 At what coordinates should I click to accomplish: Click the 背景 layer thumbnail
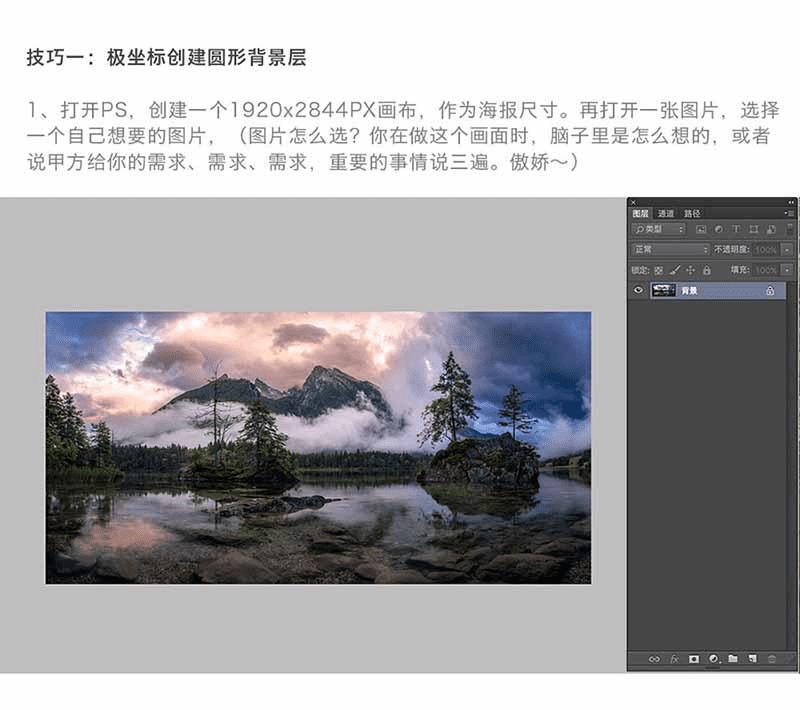663,290
